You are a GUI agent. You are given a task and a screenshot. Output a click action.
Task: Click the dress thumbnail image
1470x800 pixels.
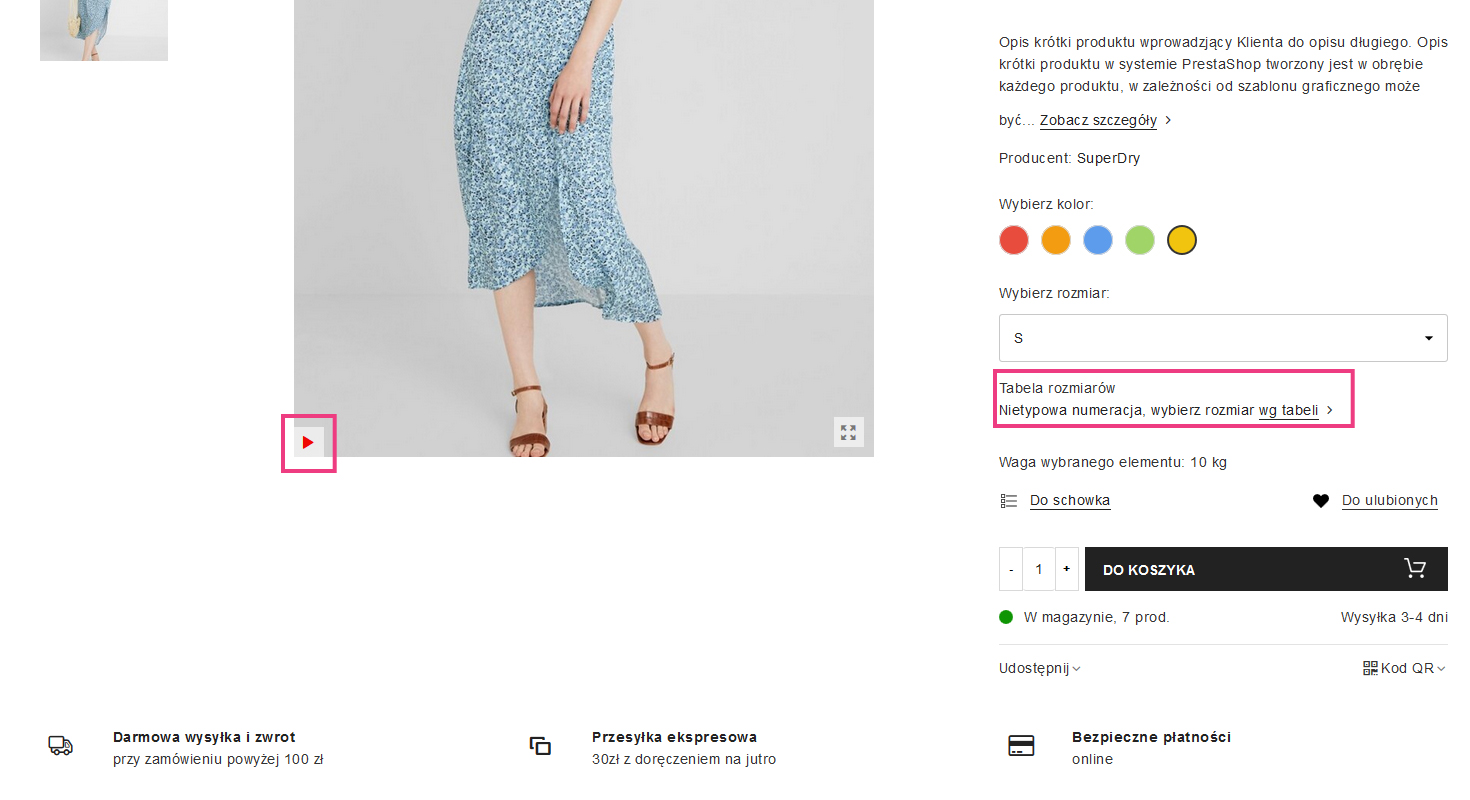pos(104,30)
